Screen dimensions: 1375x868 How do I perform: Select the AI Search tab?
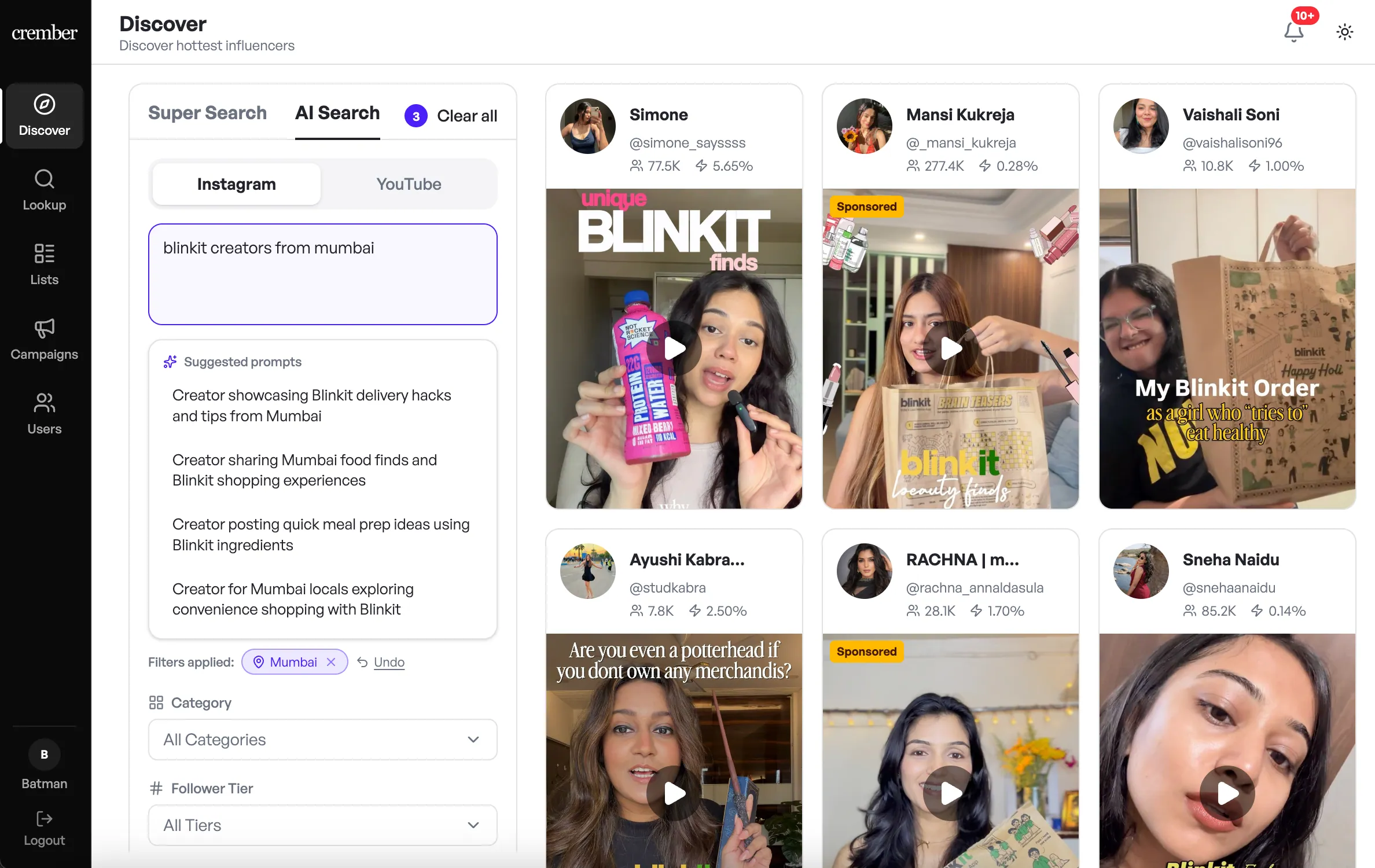(x=337, y=113)
